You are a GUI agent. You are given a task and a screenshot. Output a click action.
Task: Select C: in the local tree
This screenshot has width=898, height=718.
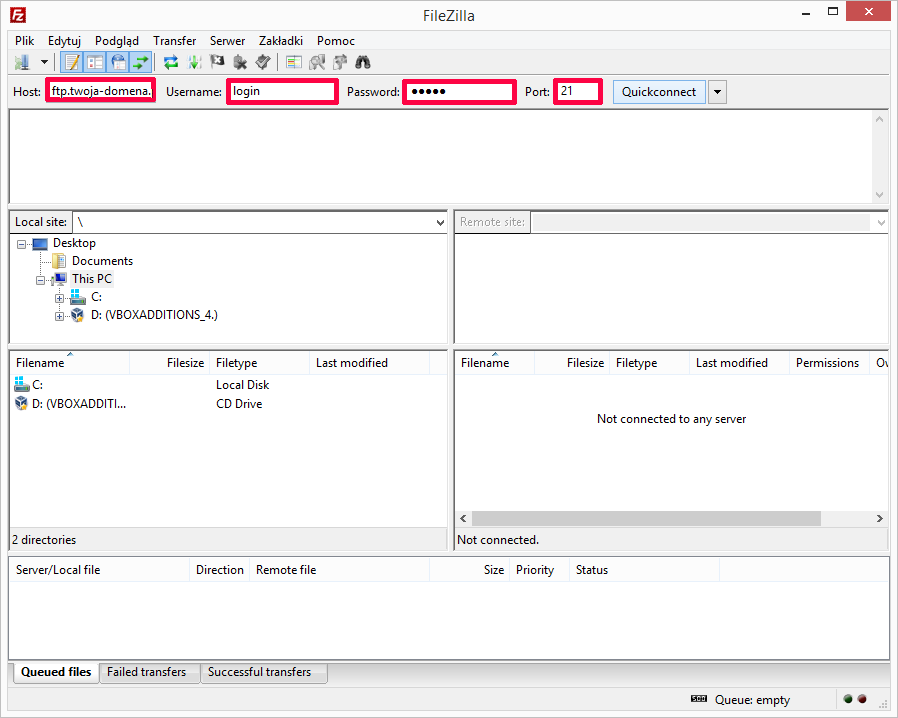[96, 297]
